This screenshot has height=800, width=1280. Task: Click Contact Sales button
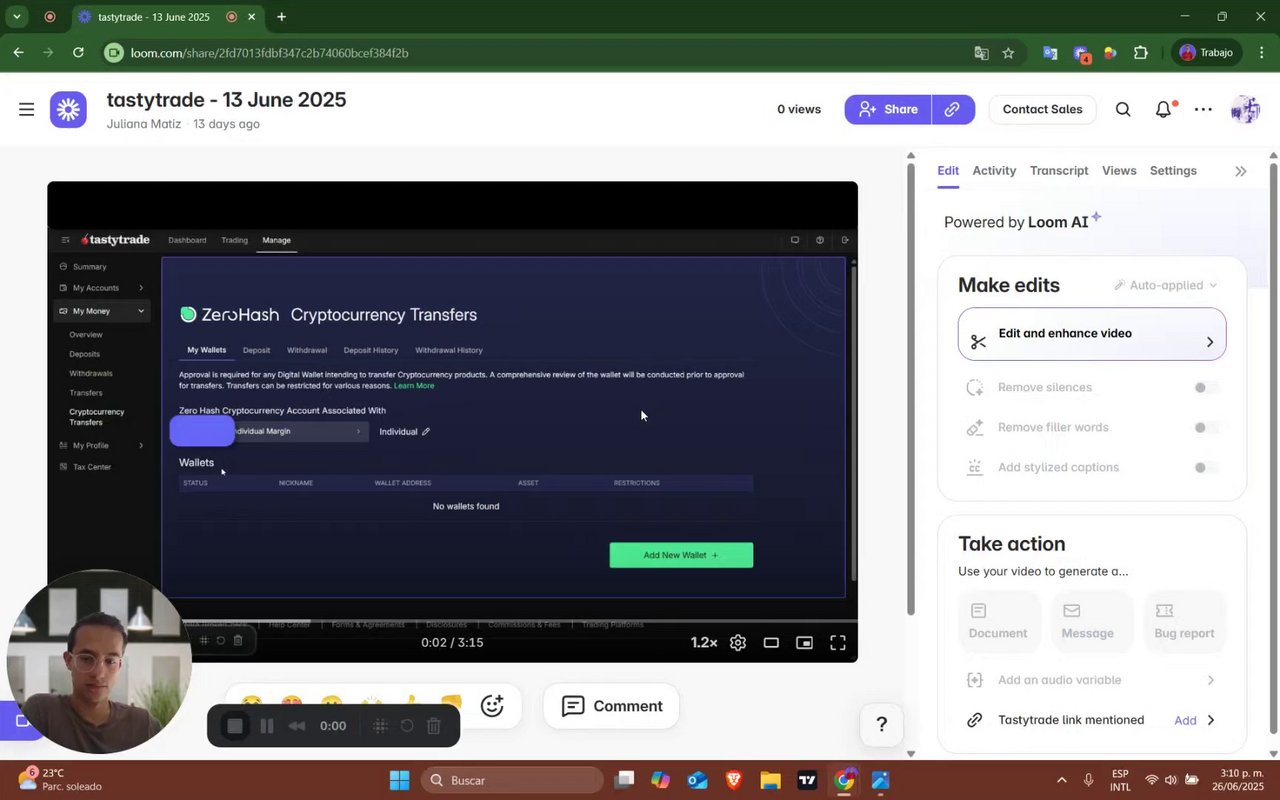pyautogui.click(x=1042, y=109)
